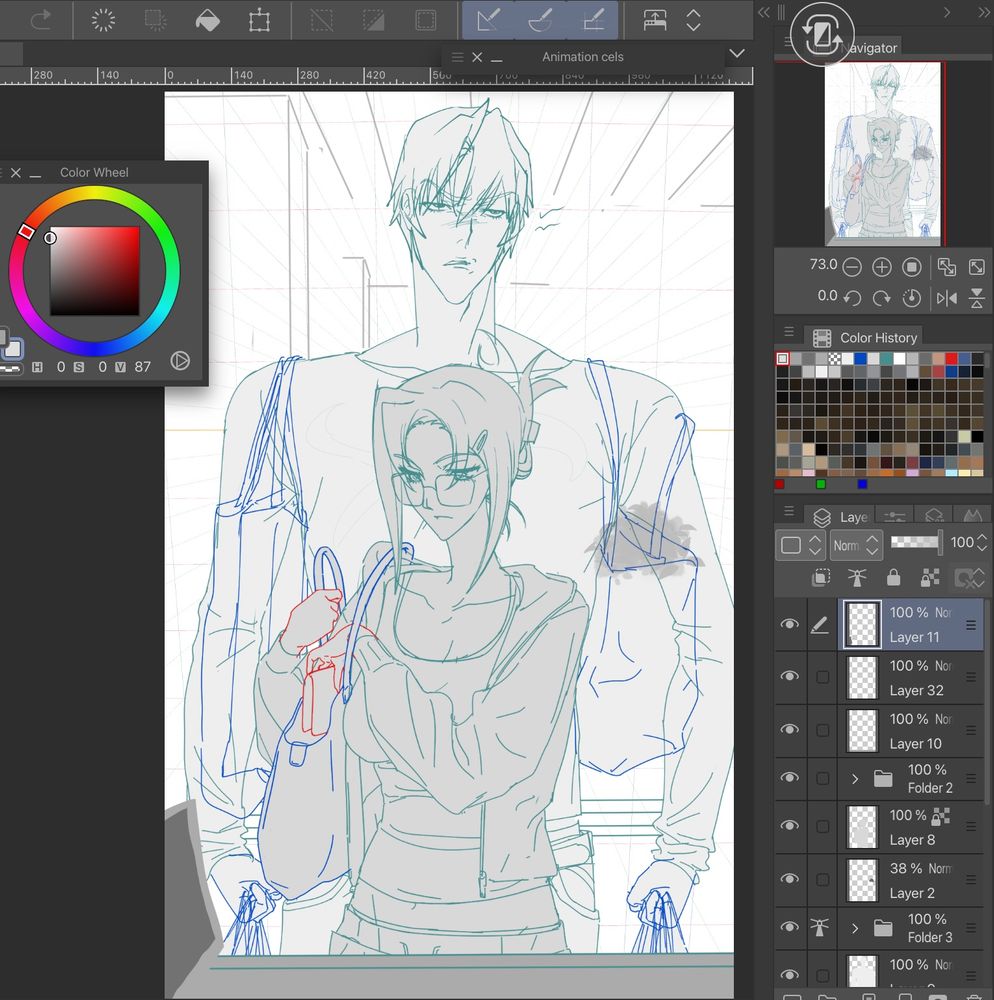Click the circled arrow icon in Color Wheel panel

click(x=180, y=361)
